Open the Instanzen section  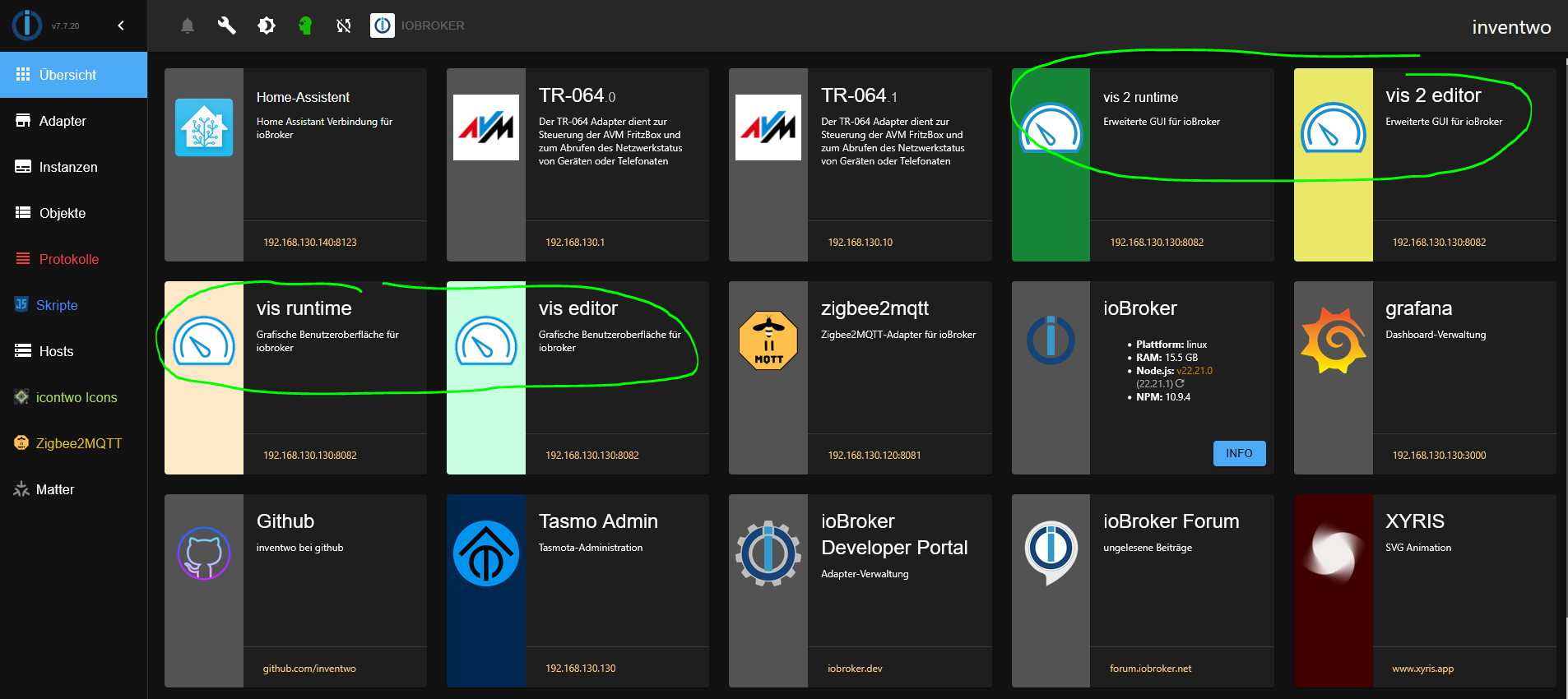(74, 167)
